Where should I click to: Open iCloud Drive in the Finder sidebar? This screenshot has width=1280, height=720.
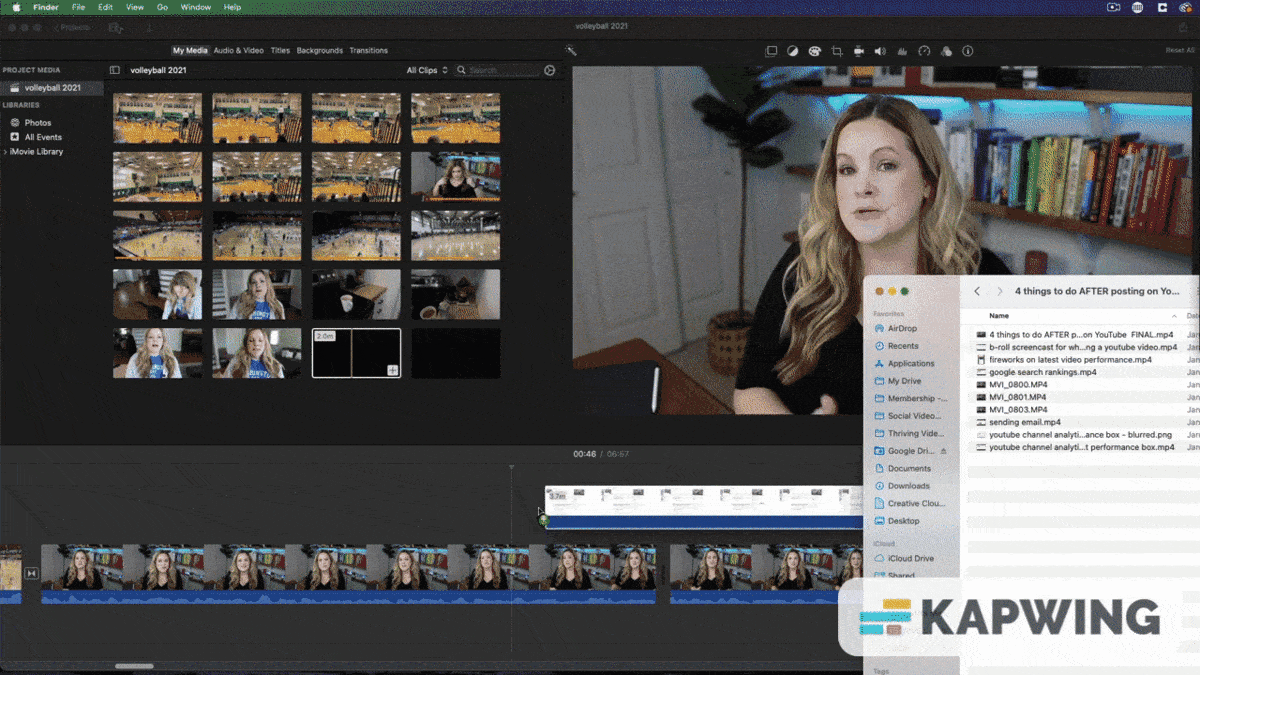910,559
